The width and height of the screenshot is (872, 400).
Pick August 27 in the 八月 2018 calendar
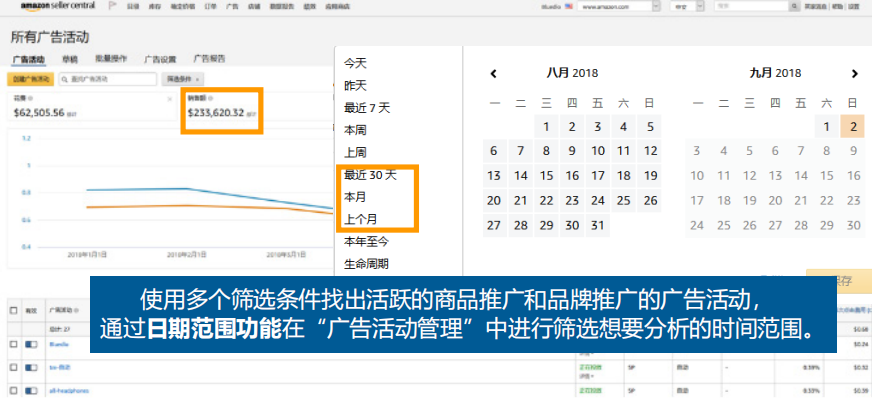pyautogui.click(x=494, y=225)
